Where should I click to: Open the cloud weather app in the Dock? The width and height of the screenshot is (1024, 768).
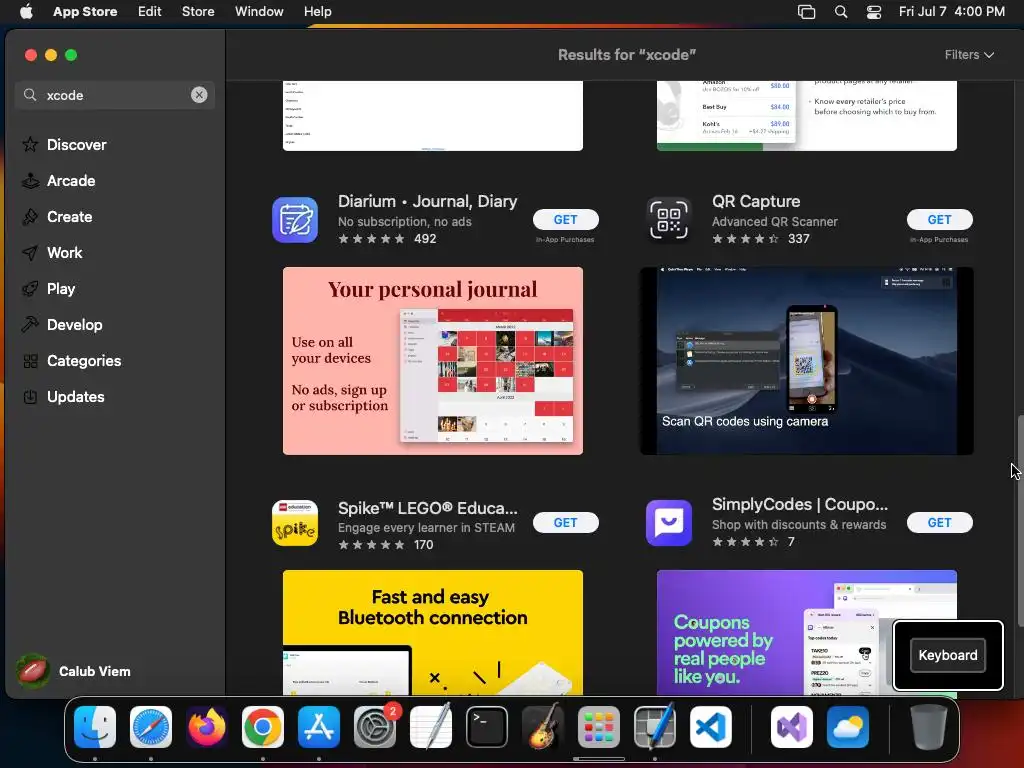[x=848, y=727]
